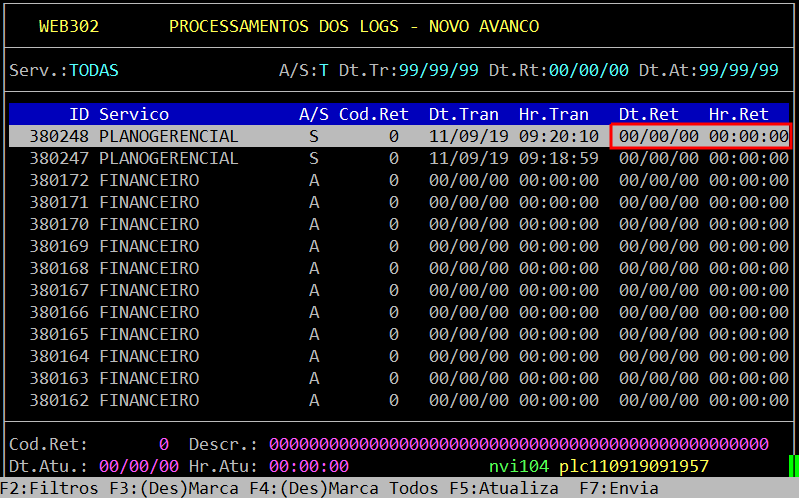Click F7:Envia in the function bar
Image resolution: width=799 pixels, height=498 pixels.
pyautogui.click(x=619, y=488)
